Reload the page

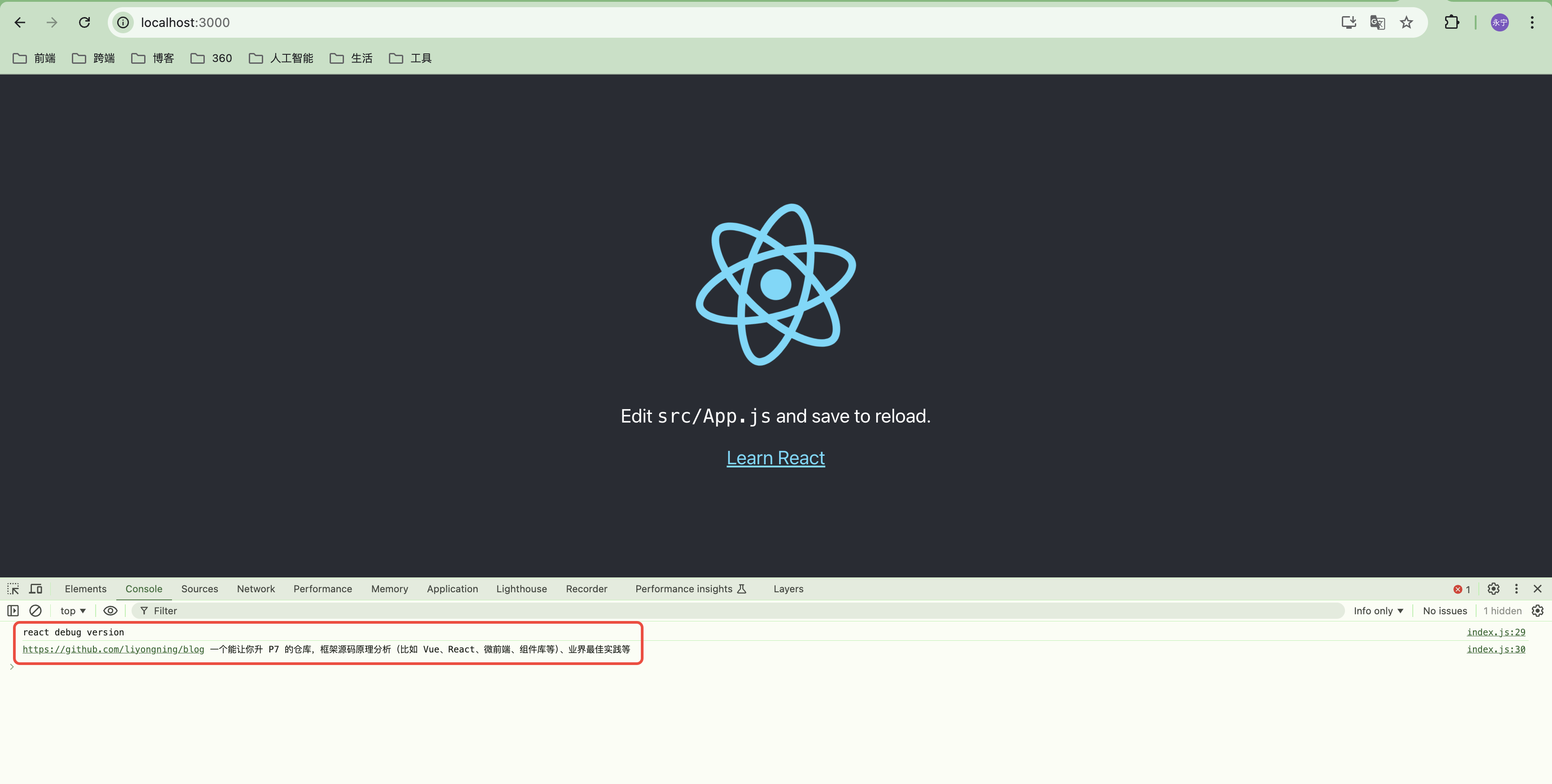tap(84, 22)
